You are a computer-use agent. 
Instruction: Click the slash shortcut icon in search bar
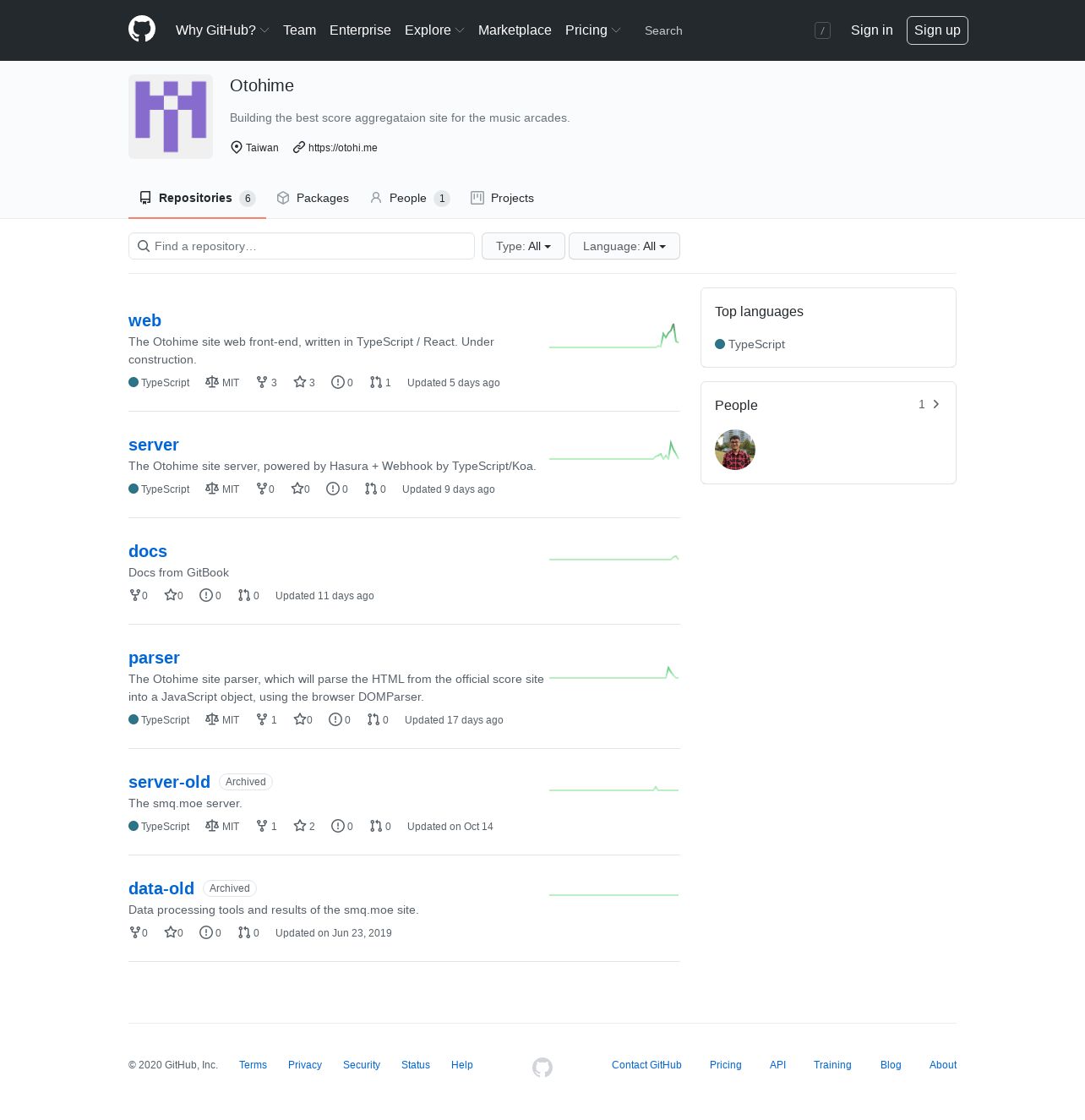[x=822, y=30]
